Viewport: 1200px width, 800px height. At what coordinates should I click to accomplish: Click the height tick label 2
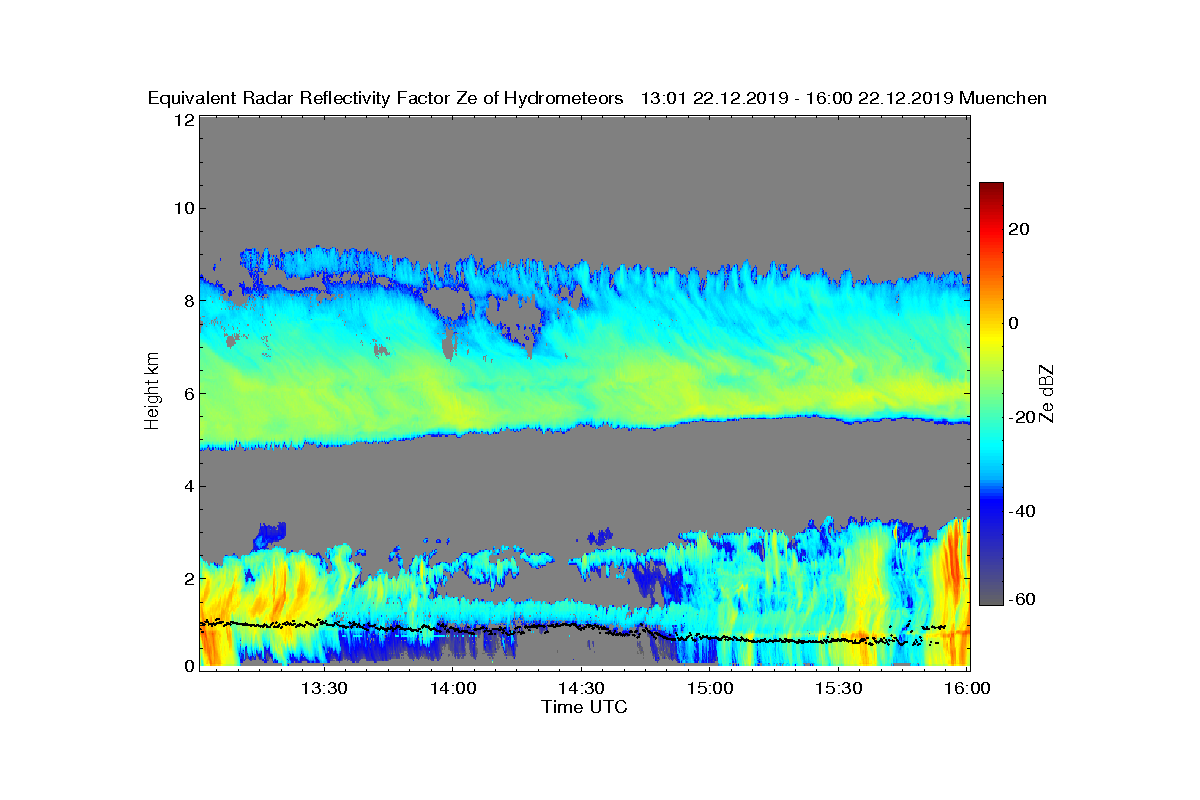188,578
